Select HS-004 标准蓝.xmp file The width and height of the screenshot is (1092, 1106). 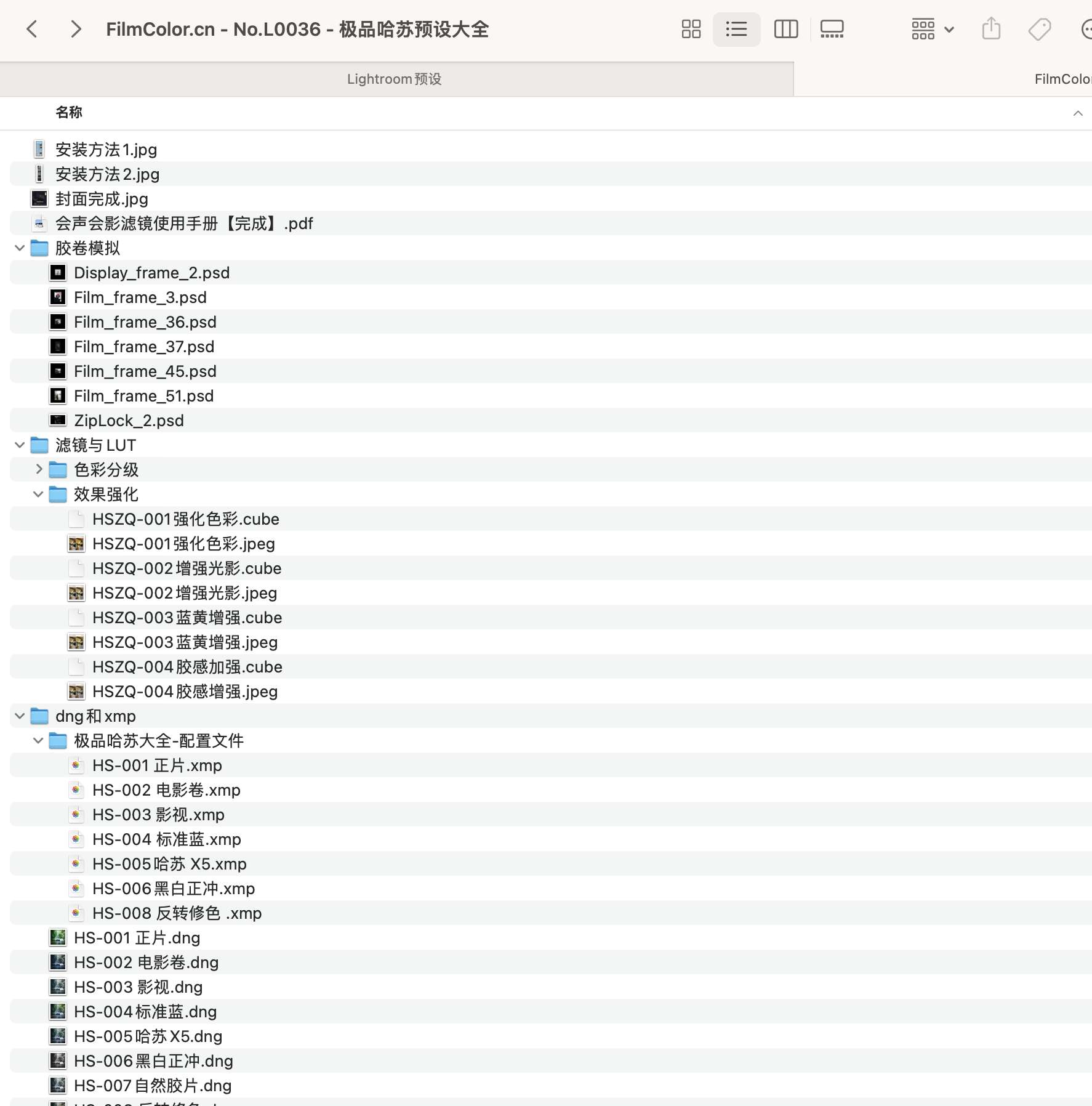click(166, 839)
